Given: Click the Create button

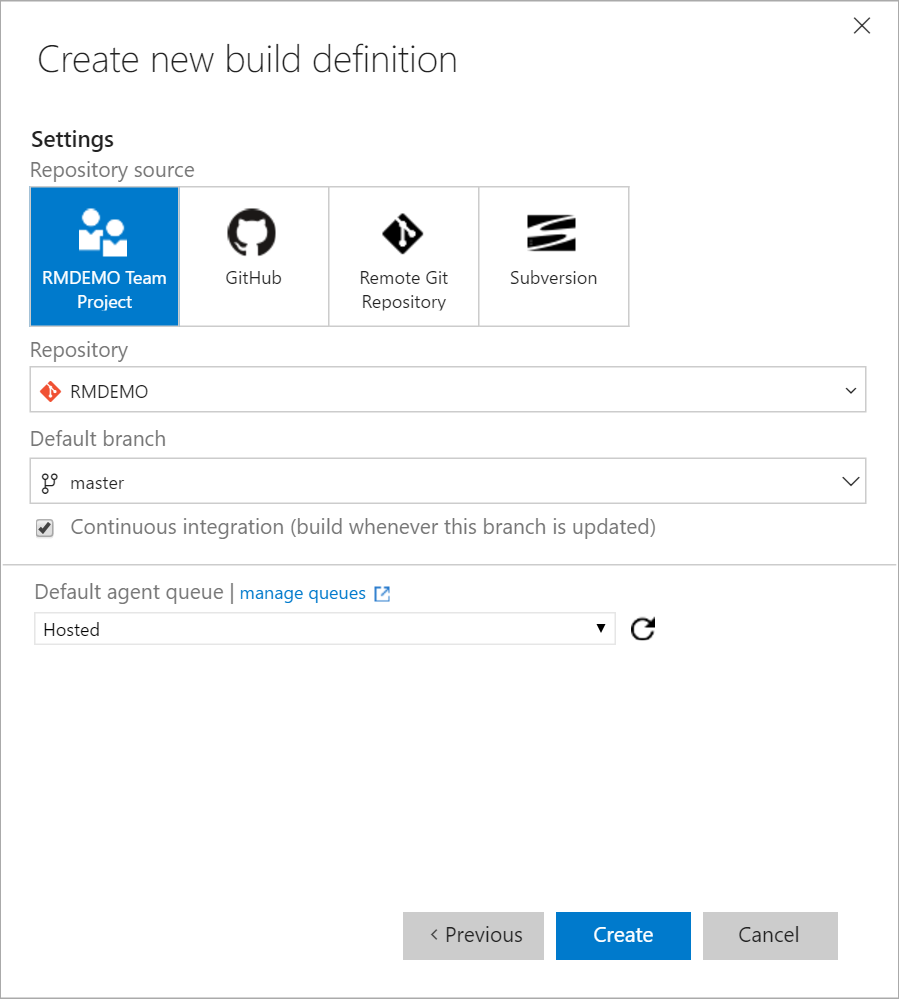Looking at the screenshot, I should tap(623, 935).
